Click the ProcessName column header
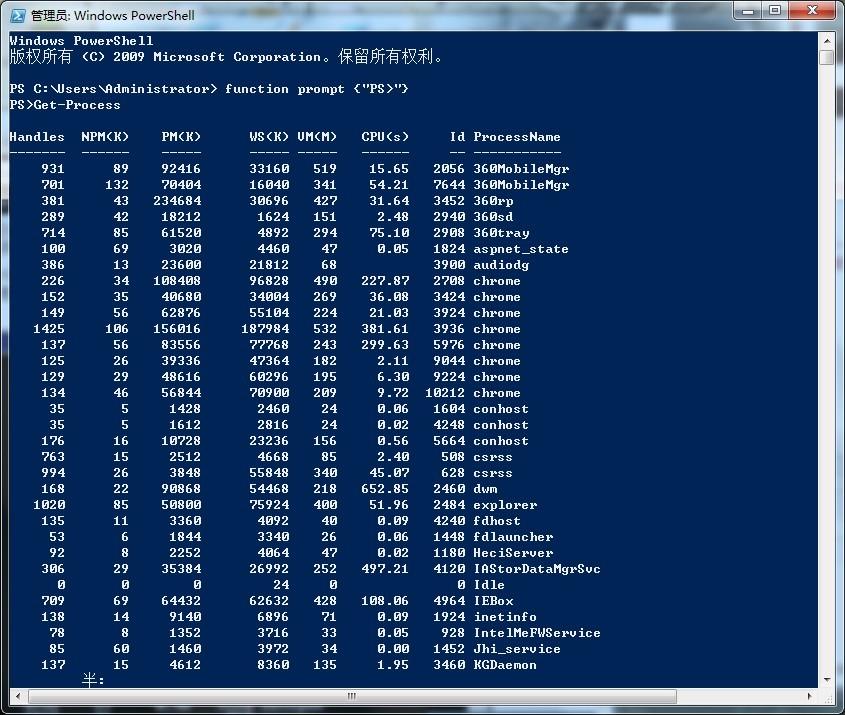Screen dimensions: 845x715 517,137
